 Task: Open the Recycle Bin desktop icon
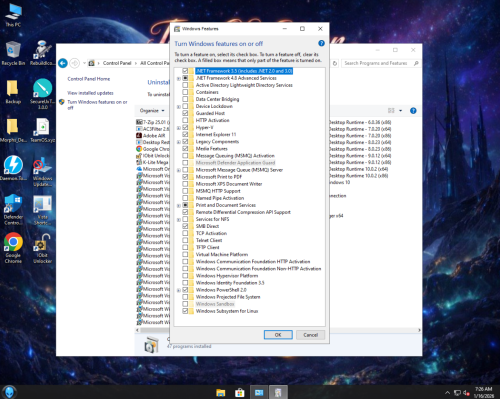coord(13,53)
